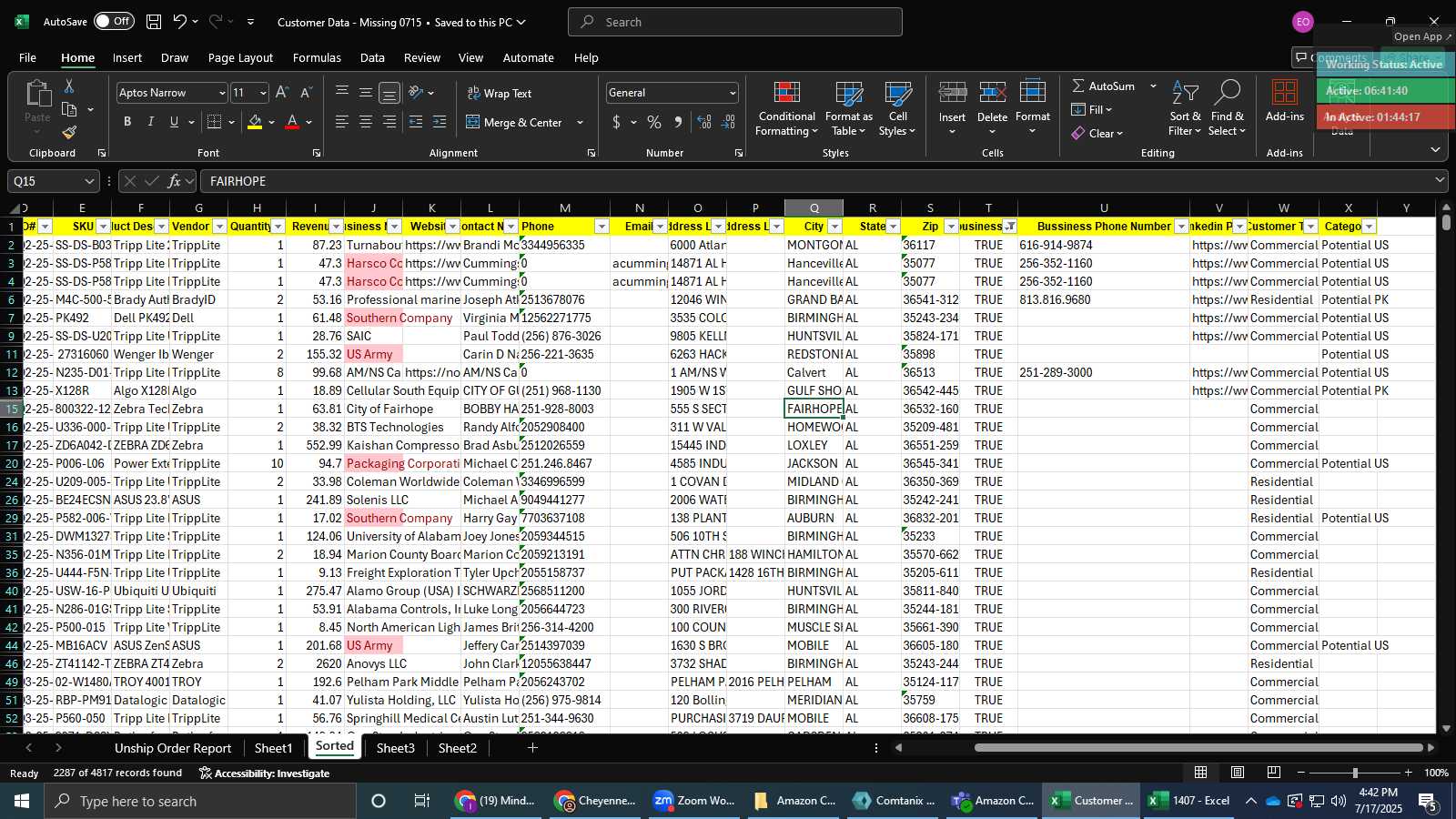Click the Save icon in title bar
This screenshot has width=1456, height=819.
tap(154, 22)
